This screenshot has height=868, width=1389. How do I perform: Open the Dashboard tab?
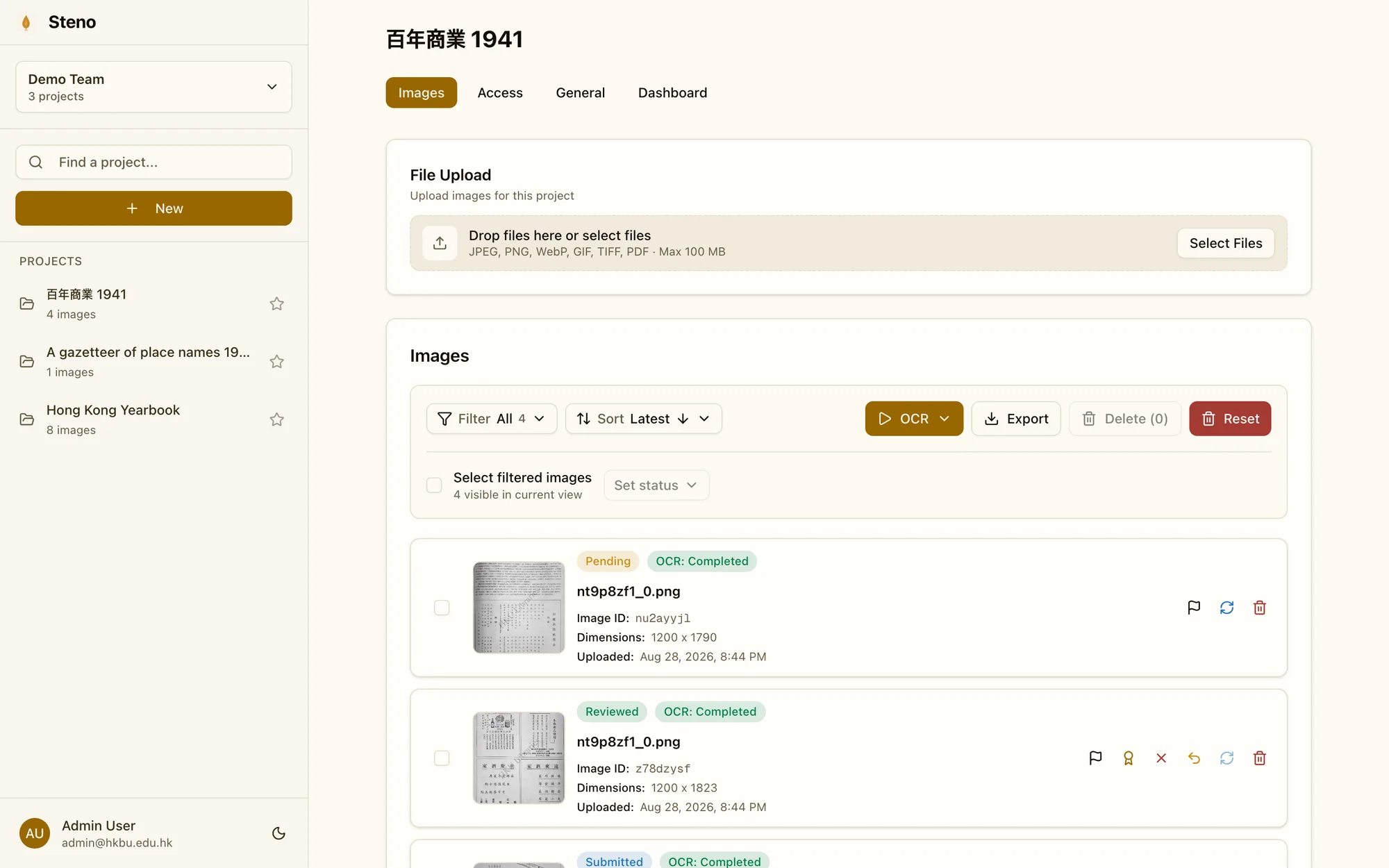[672, 92]
